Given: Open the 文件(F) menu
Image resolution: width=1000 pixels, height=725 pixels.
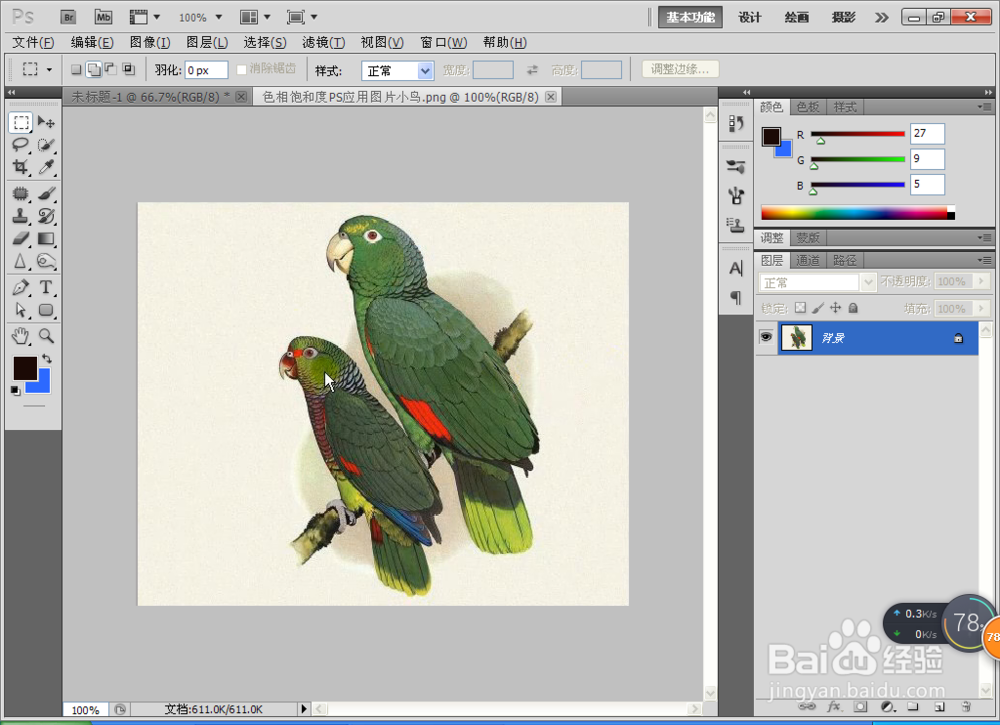Looking at the screenshot, I should tap(33, 43).
